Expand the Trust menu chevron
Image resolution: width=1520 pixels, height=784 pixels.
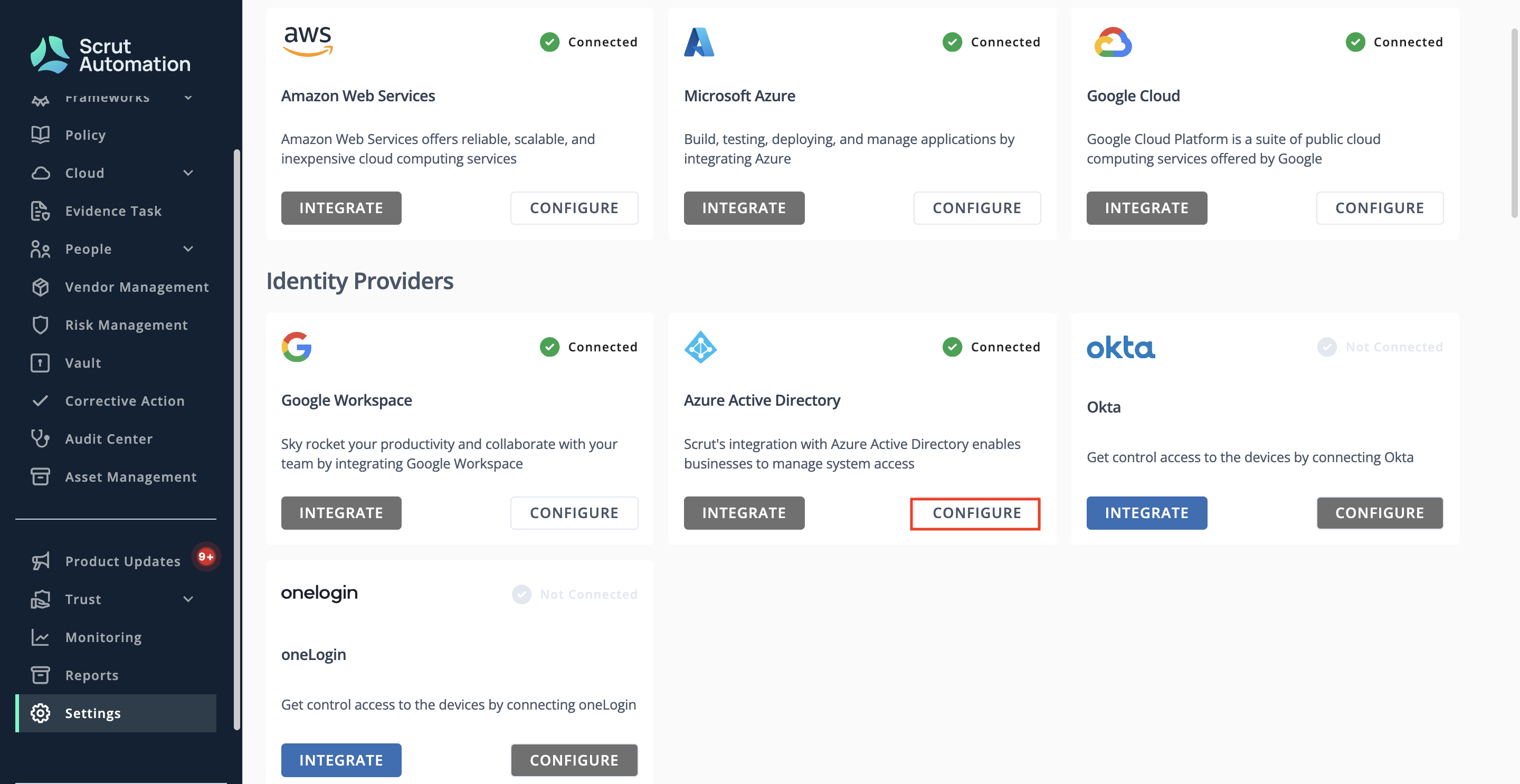pos(188,599)
